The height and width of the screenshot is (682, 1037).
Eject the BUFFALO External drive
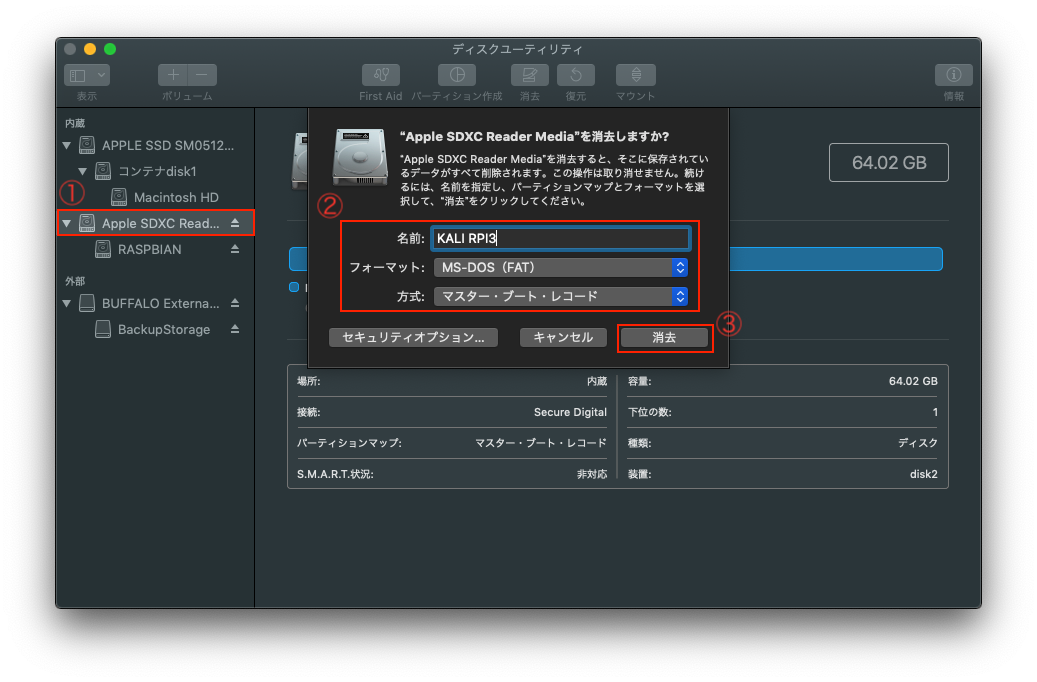[x=235, y=303]
